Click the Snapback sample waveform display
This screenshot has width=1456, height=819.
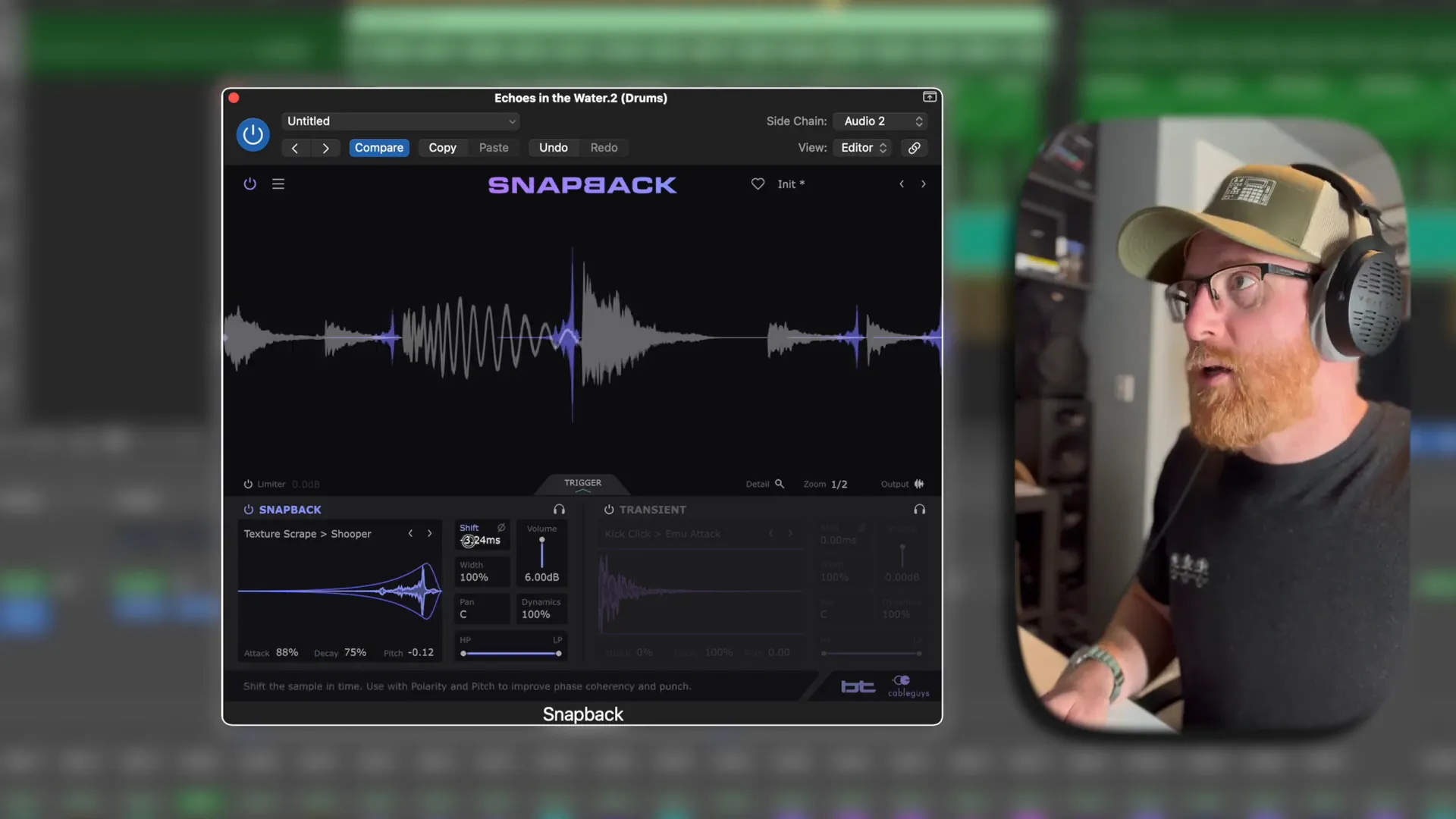[x=340, y=591]
